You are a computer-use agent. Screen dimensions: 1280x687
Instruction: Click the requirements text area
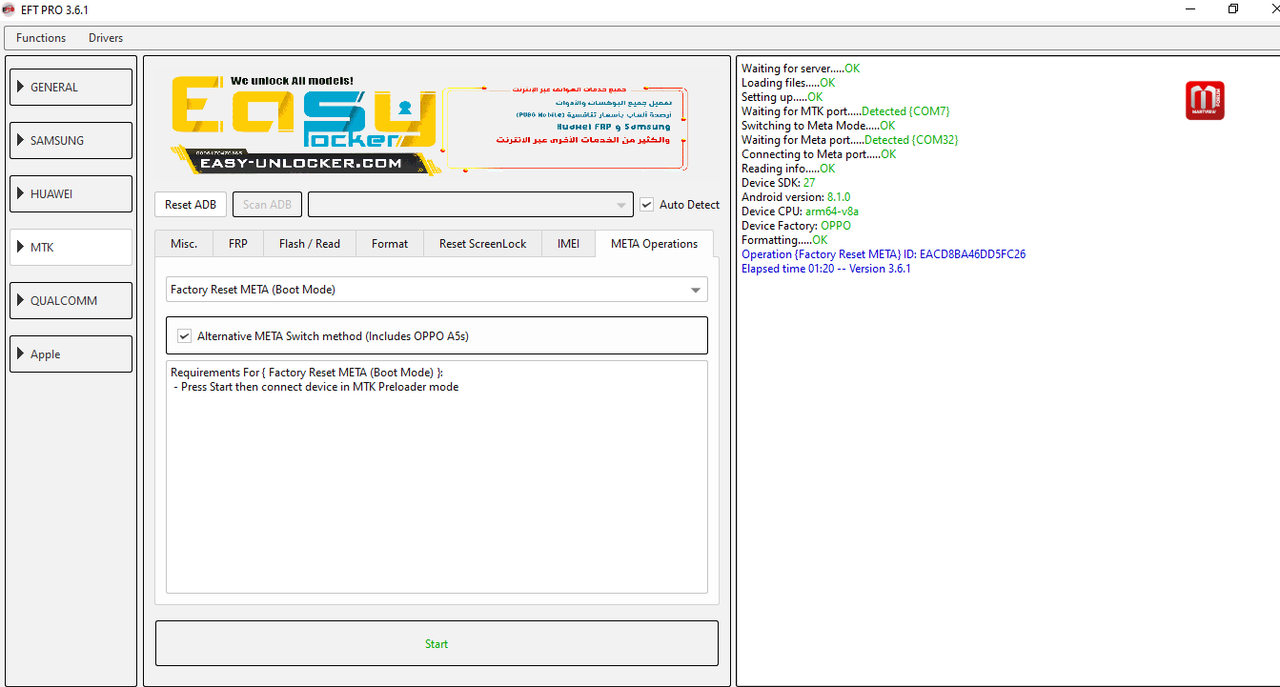(436, 477)
